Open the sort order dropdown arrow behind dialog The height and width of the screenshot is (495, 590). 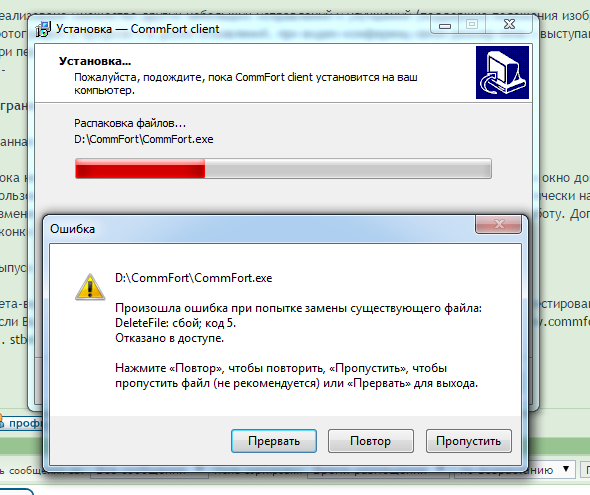point(566,469)
